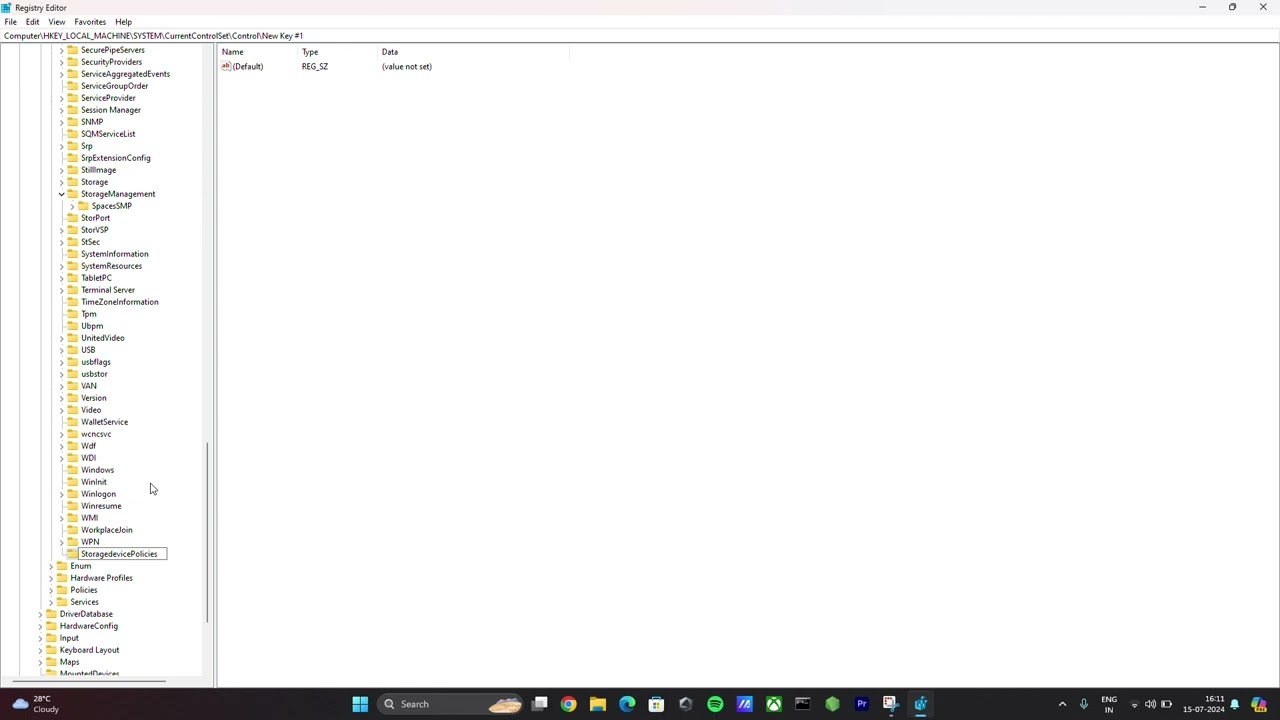The image size is (1280, 720).
Task: Select the Winresume key
Action: point(101,506)
